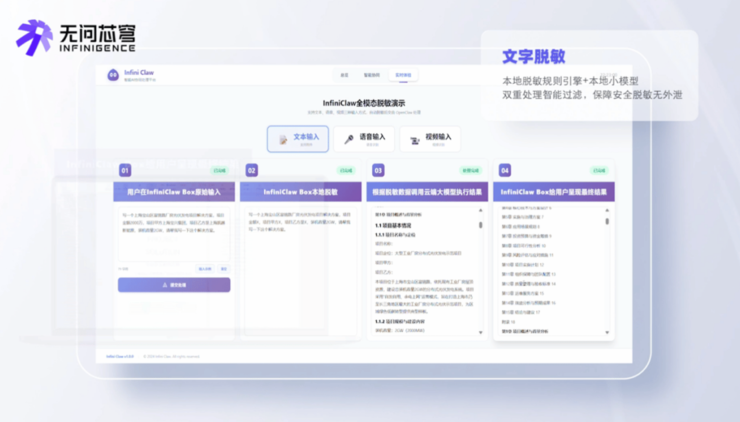Select the 语音输入 microphone mode

(x=365, y=139)
